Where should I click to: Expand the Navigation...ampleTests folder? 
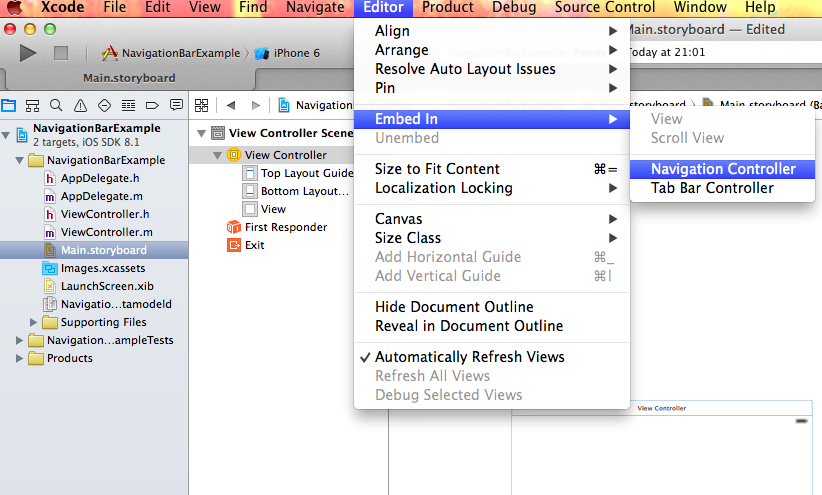pos(19,340)
